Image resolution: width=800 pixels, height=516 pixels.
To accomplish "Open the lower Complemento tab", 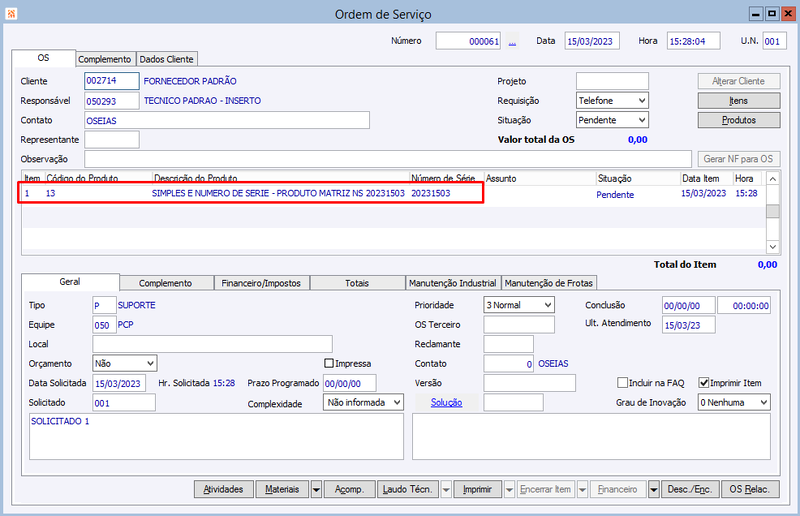I will [x=165, y=283].
